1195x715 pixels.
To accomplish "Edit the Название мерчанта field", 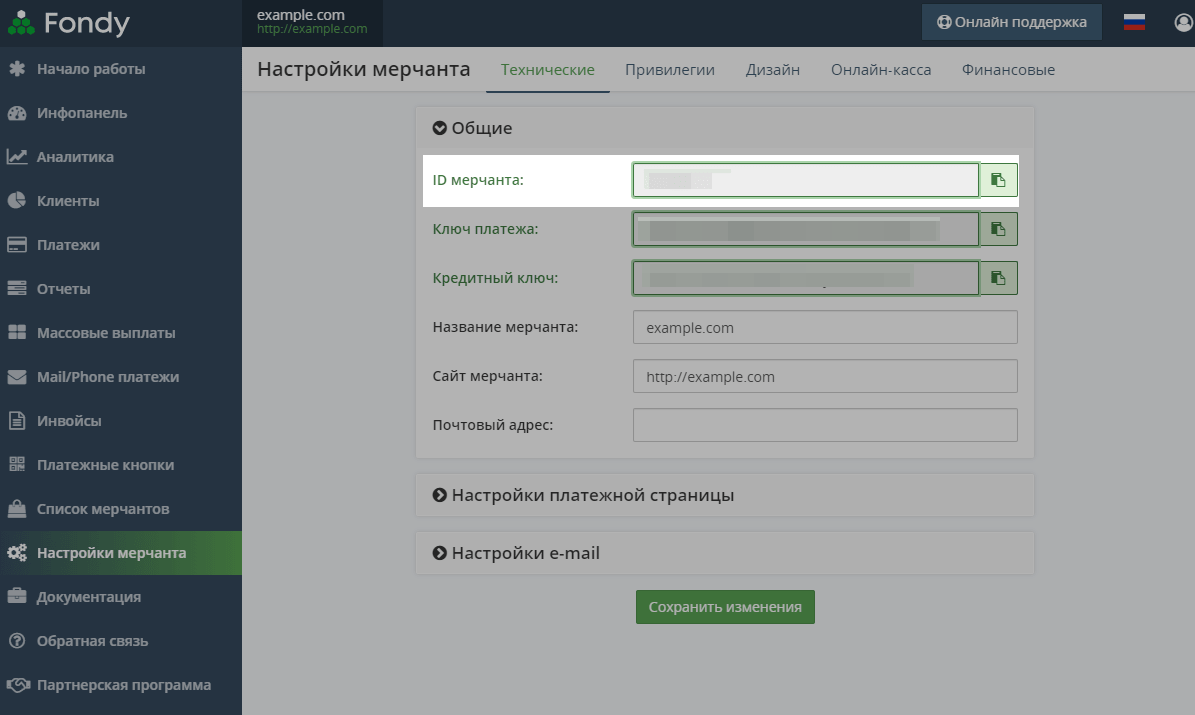I will pos(825,327).
